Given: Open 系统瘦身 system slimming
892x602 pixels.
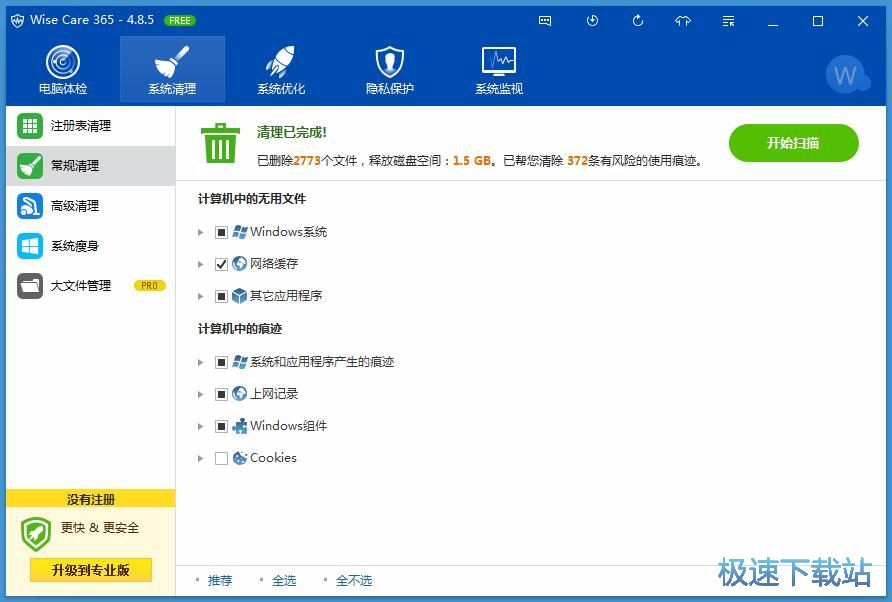Looking at the screenshot, I should tap(90, 246).
